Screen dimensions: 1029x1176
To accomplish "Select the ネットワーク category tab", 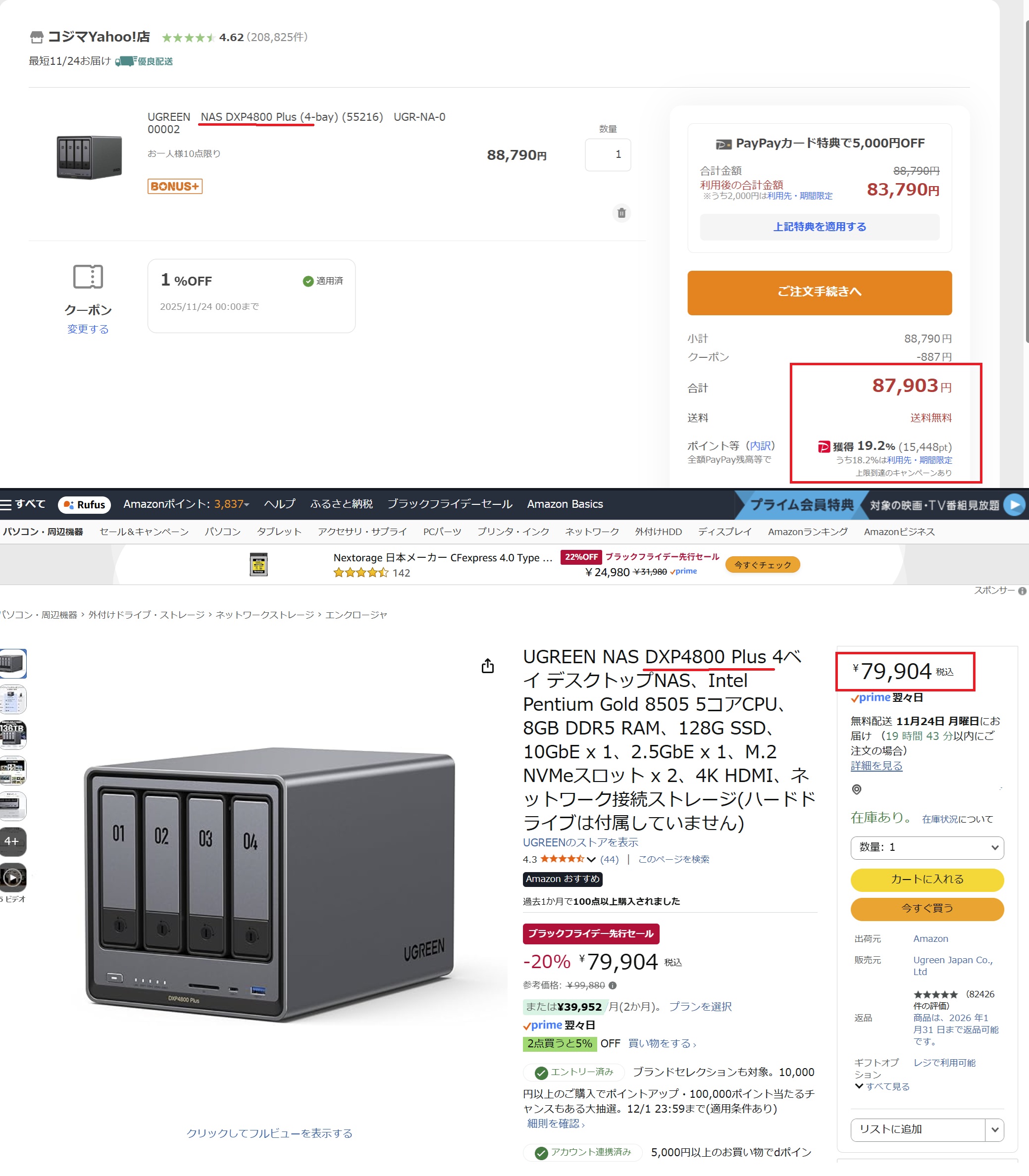I will (x=591, y=532).
